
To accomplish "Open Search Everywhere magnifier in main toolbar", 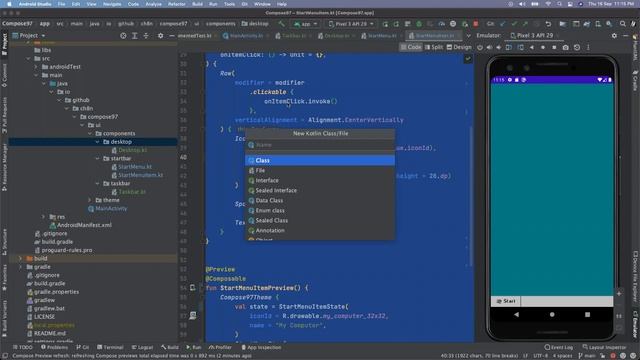I will [x=622, y=24].
